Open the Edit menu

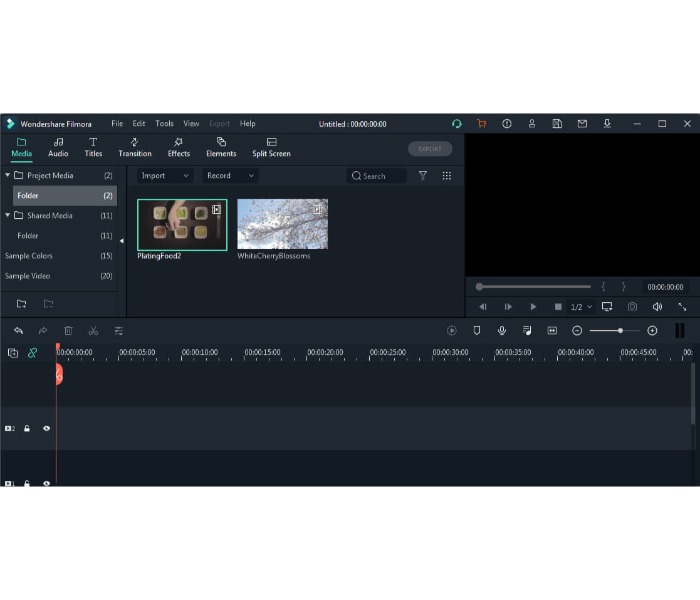tap(139, 124)
